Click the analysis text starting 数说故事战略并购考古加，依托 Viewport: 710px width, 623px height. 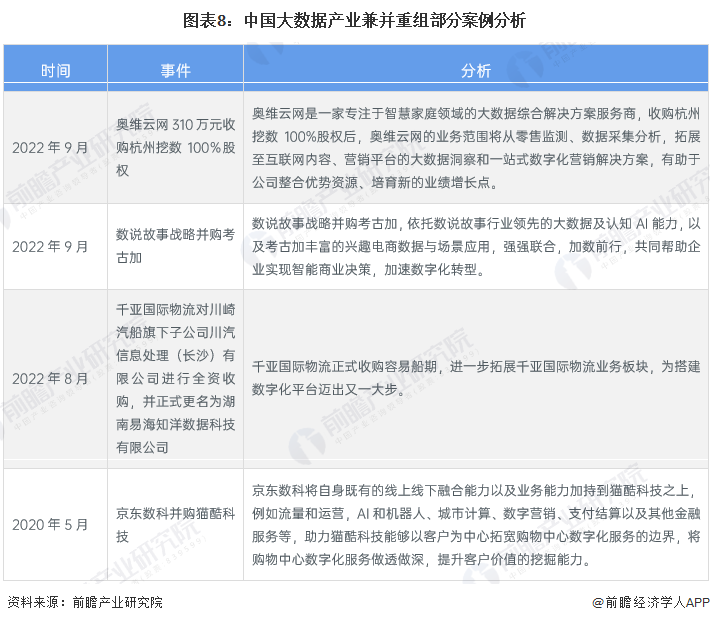476,247
